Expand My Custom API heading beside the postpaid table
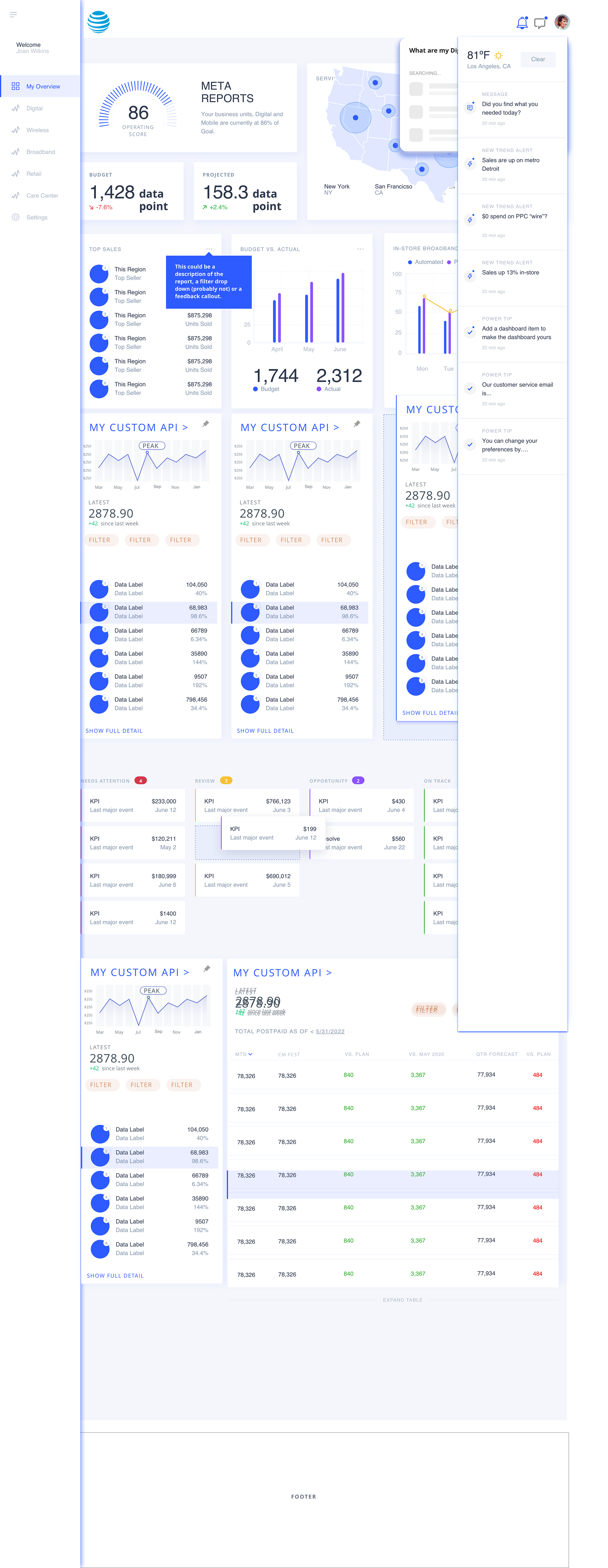The image size is (608, 1568). point(140,972)
